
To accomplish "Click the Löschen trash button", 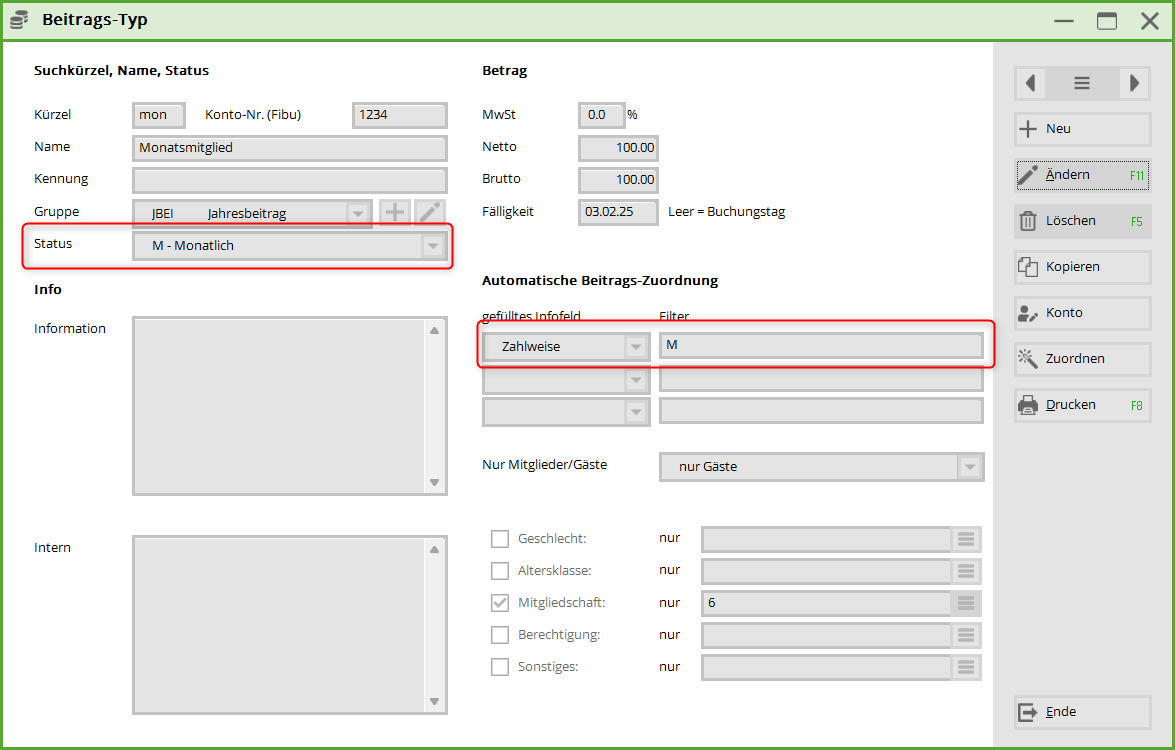I will click(1082, 221).
